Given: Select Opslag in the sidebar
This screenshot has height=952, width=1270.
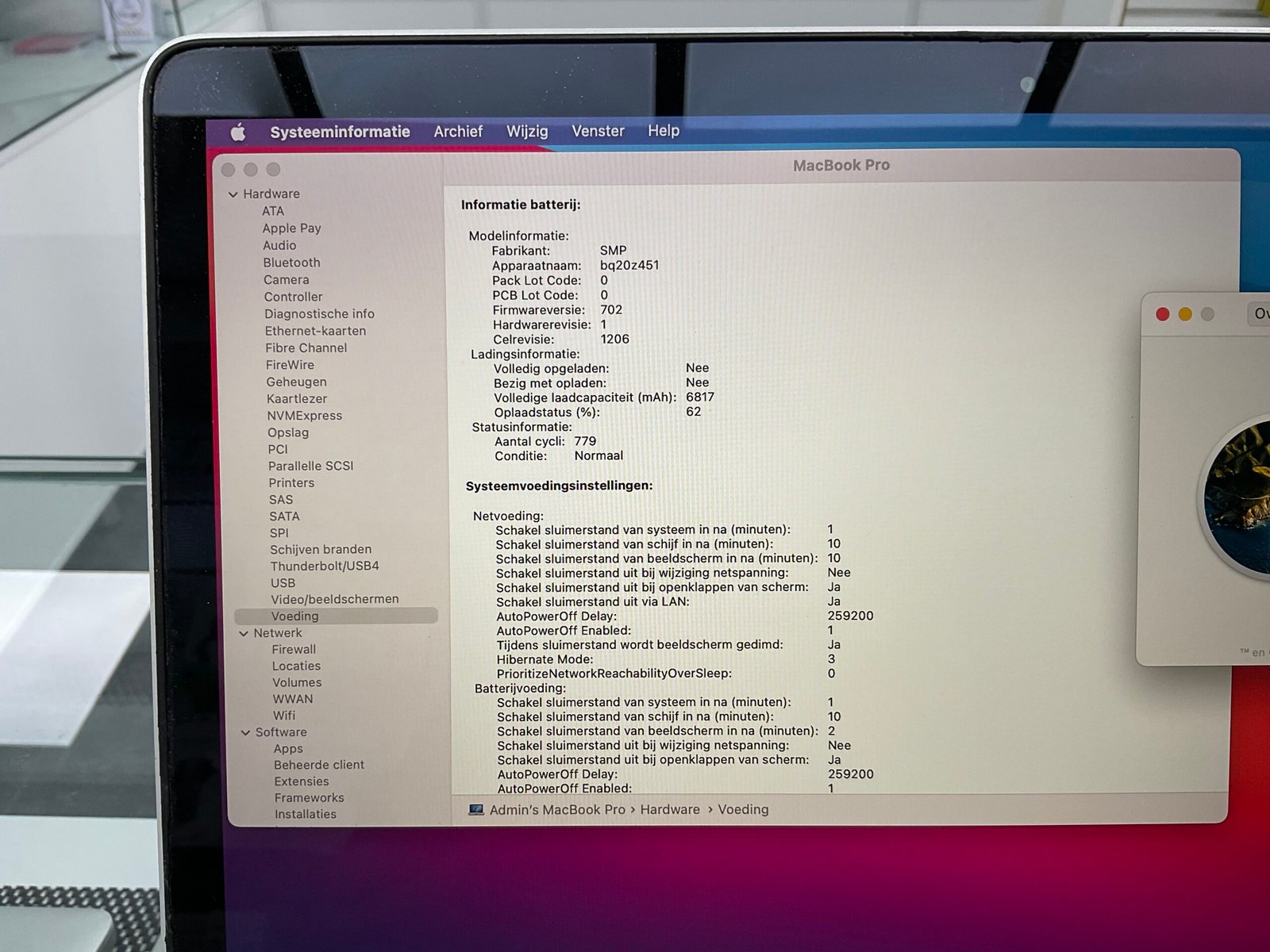Looking at the screenshot, I should [288, 433].
